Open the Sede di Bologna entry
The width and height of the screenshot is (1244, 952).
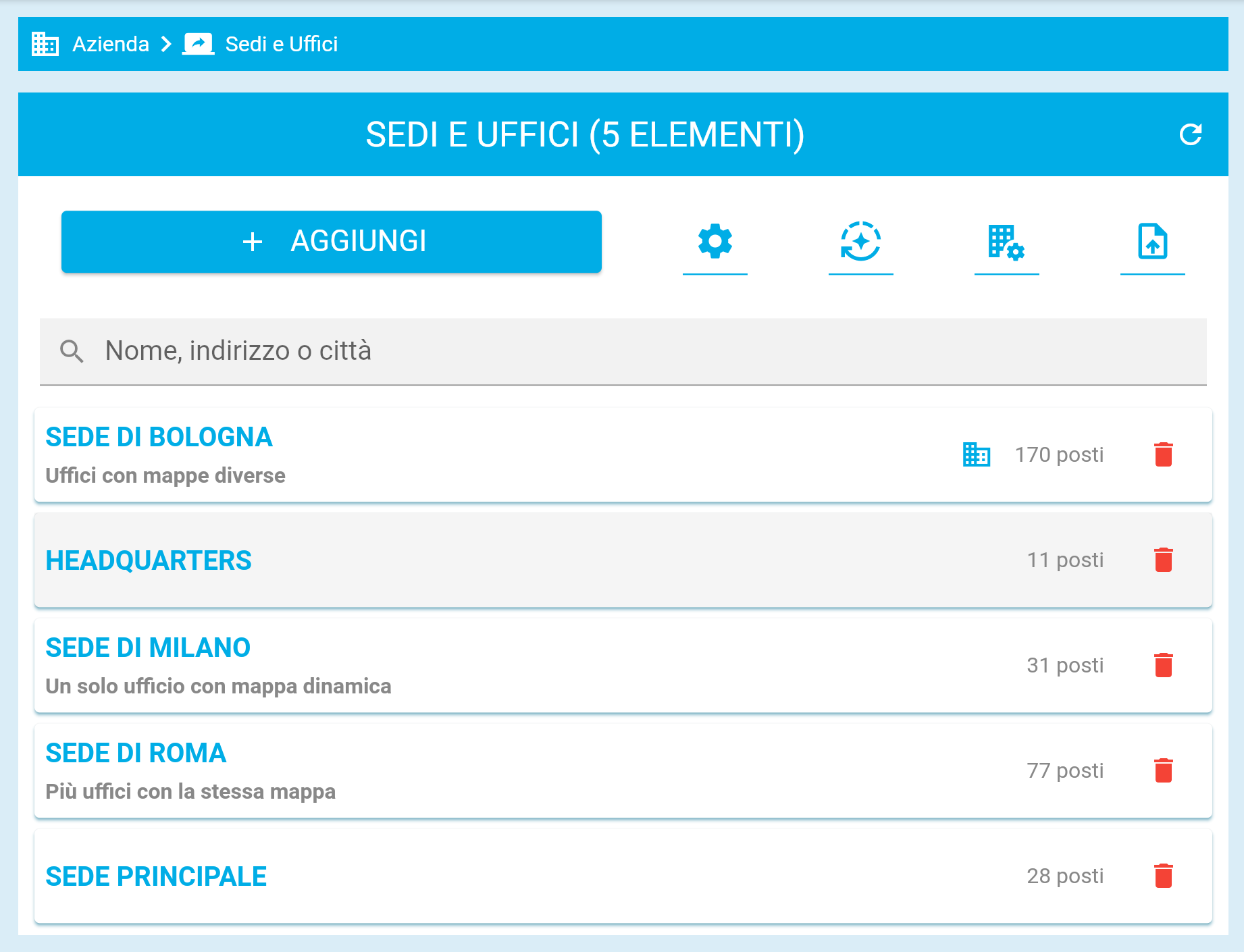click(159, 438)
